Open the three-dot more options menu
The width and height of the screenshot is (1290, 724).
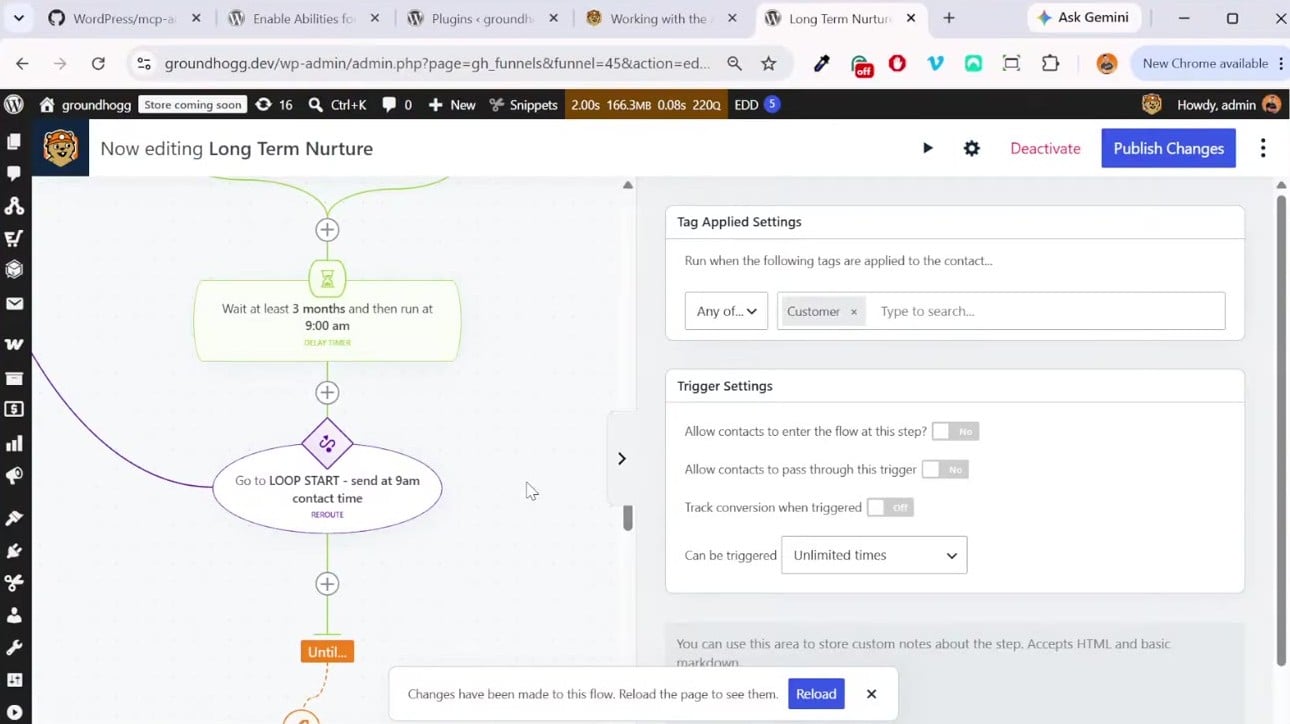click(x=1263, y=148)
